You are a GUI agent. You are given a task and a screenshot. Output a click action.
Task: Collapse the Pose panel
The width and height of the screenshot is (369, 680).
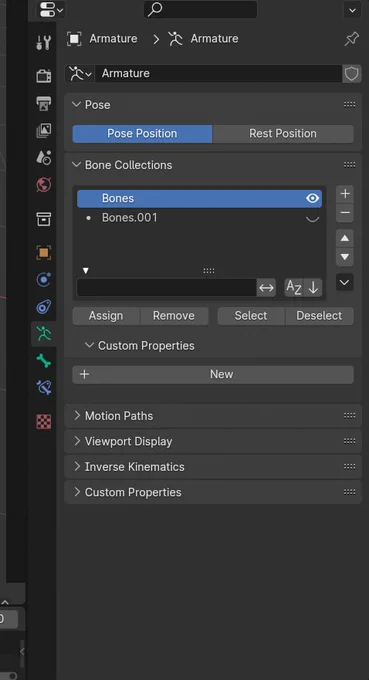(77, 105)
